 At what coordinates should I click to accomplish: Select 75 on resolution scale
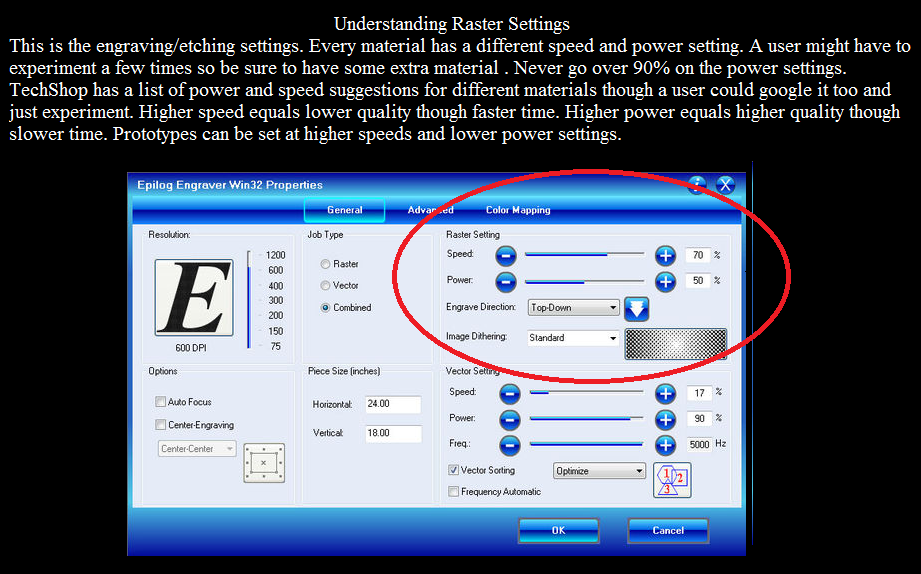(x=275, y=347)
